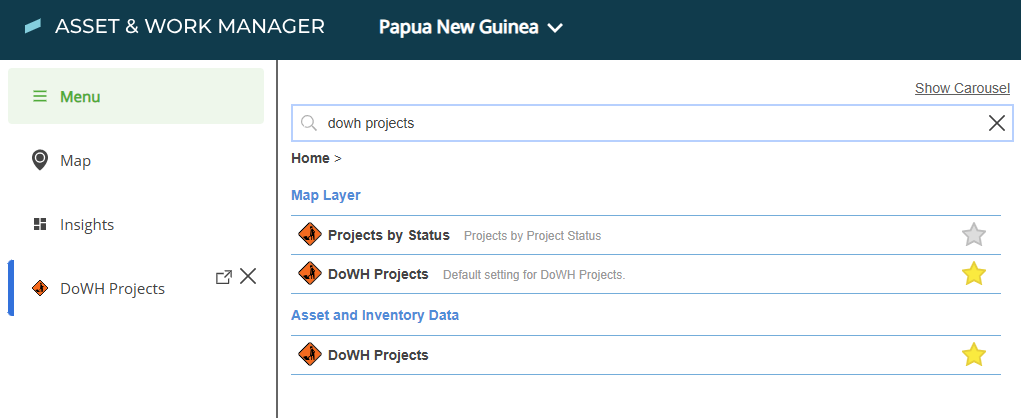1021x418 pixels.
Task: Click the Show Carousel link
Action: [962, 88]
